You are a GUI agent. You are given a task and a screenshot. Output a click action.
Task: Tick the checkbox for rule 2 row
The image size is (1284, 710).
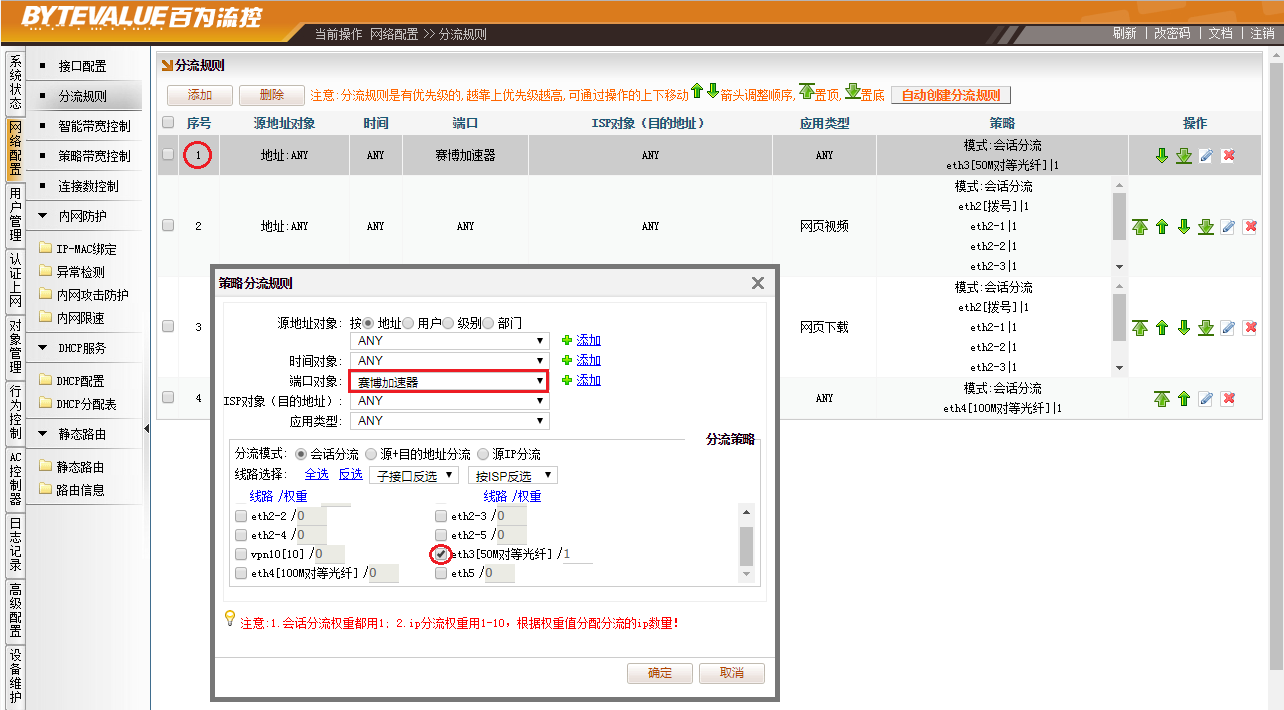(x=168, y=226)
